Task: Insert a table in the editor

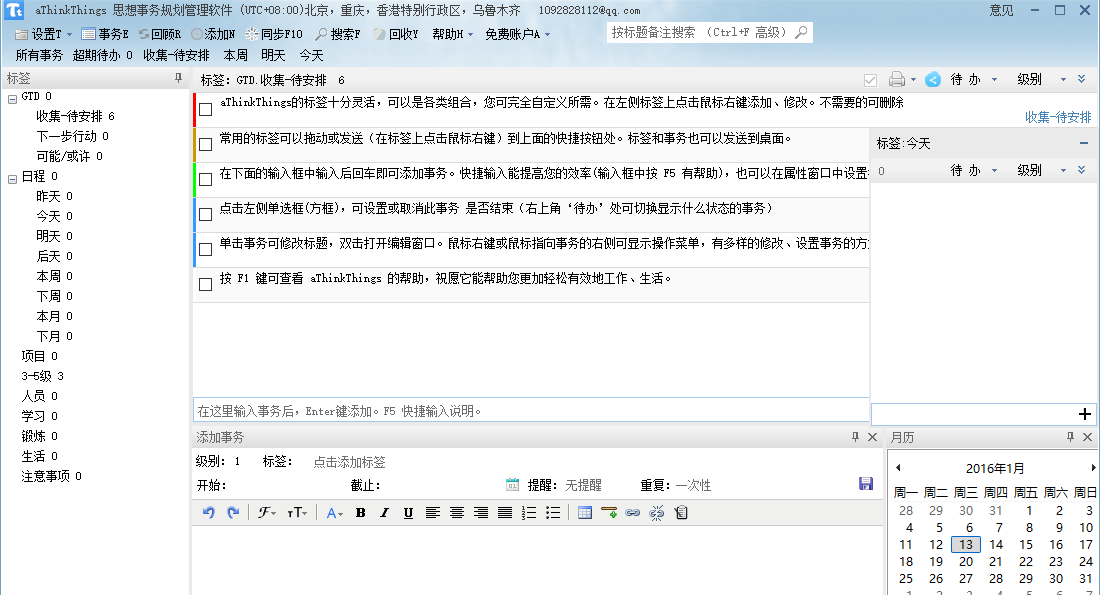Action: (x=584, y=513)
